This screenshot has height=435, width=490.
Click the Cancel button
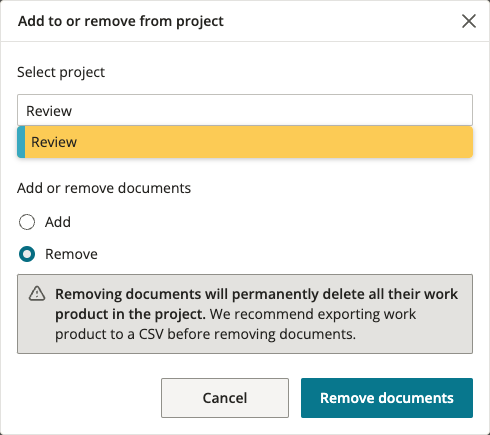(x=225, y=398)
